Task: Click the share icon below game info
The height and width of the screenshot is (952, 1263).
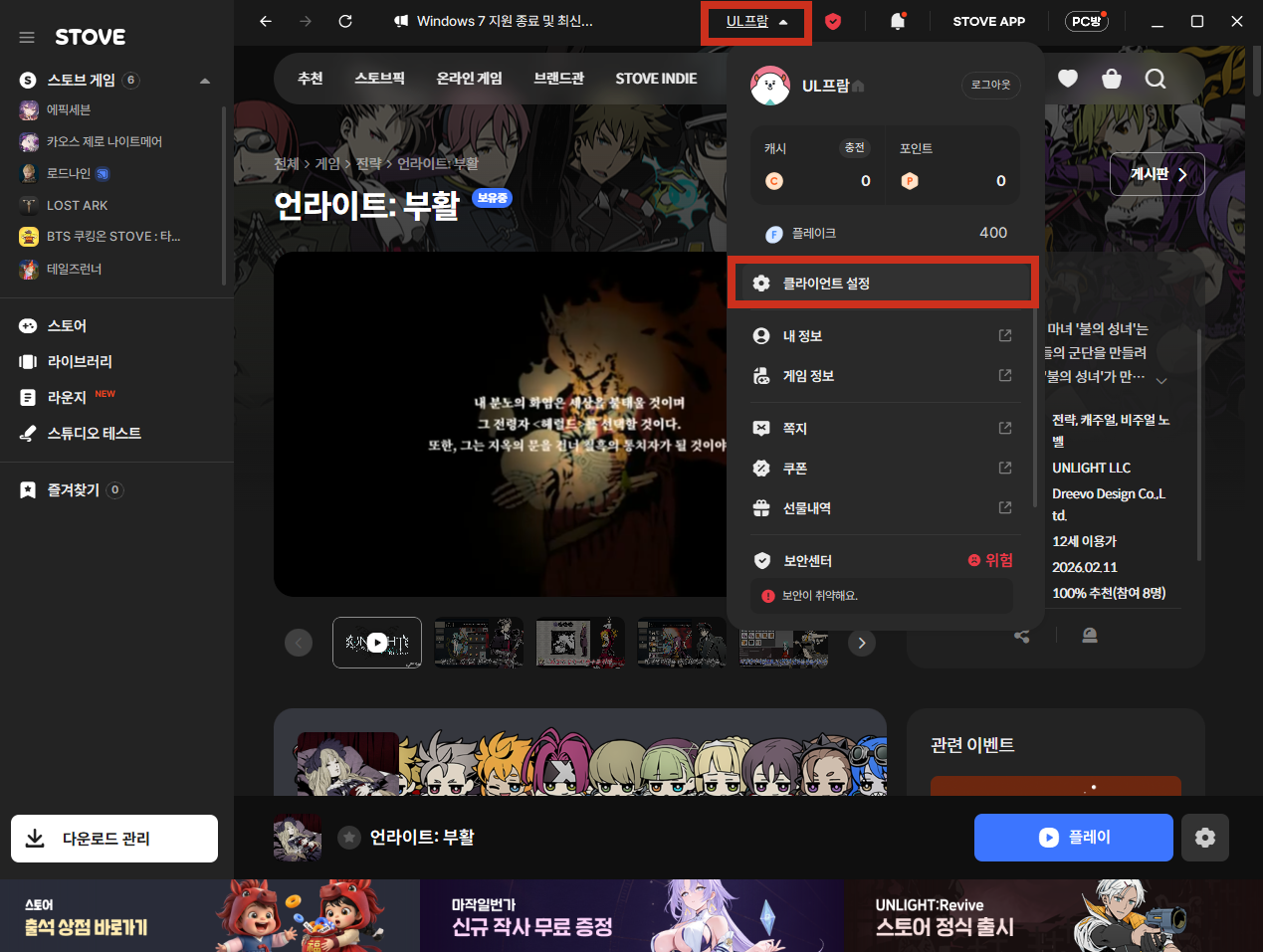Action: [1022, 636]
